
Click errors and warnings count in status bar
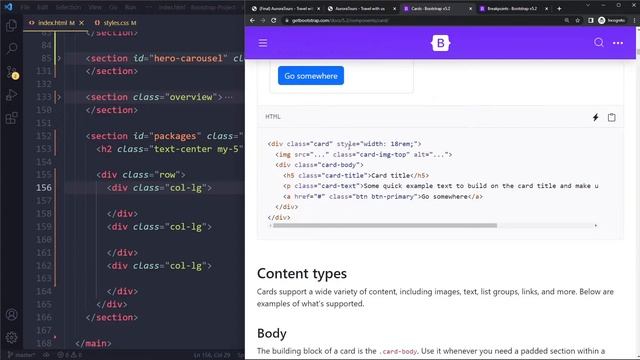pyautogui.click(x=70, y=355)
